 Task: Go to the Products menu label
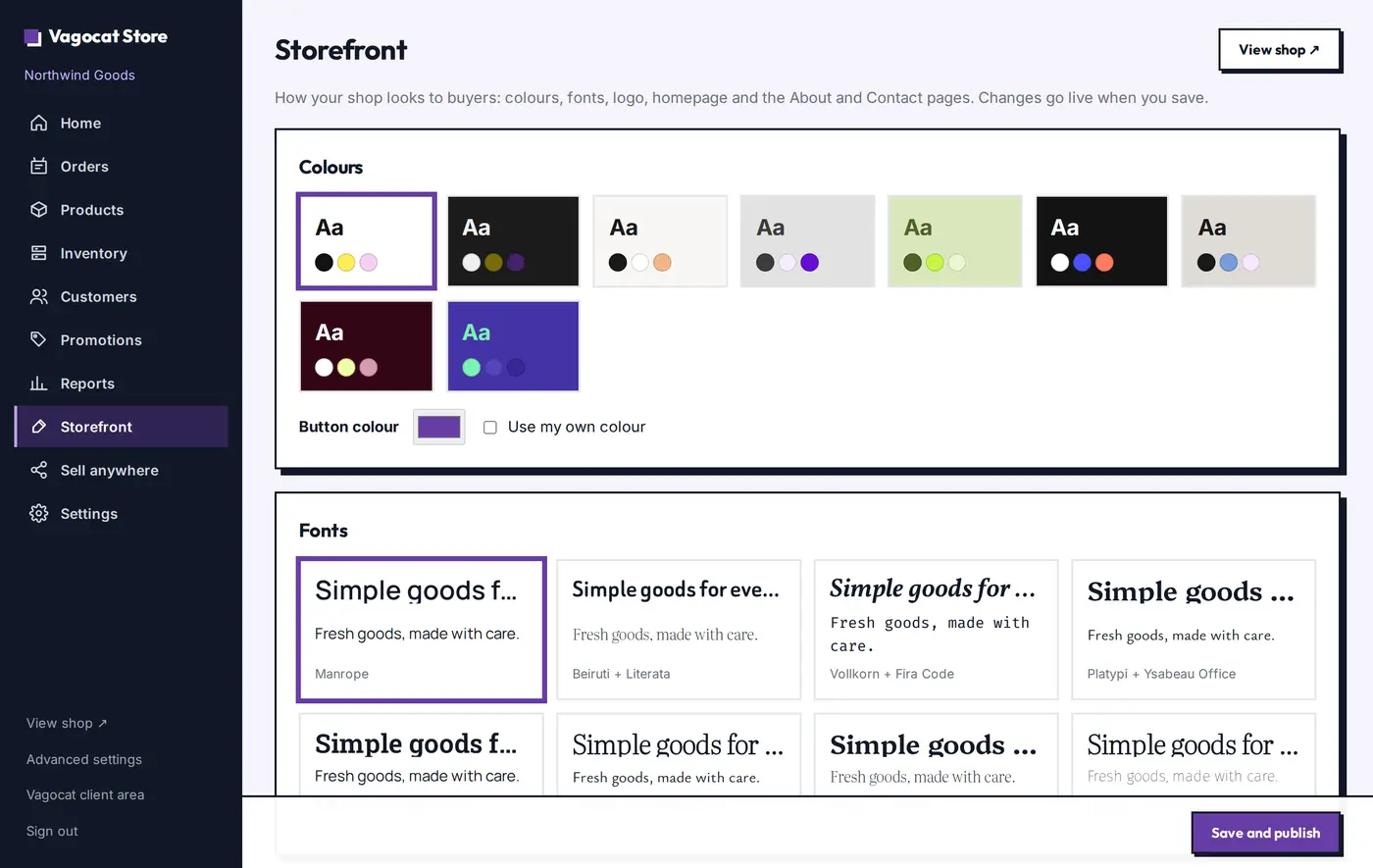tap(92, 210)
